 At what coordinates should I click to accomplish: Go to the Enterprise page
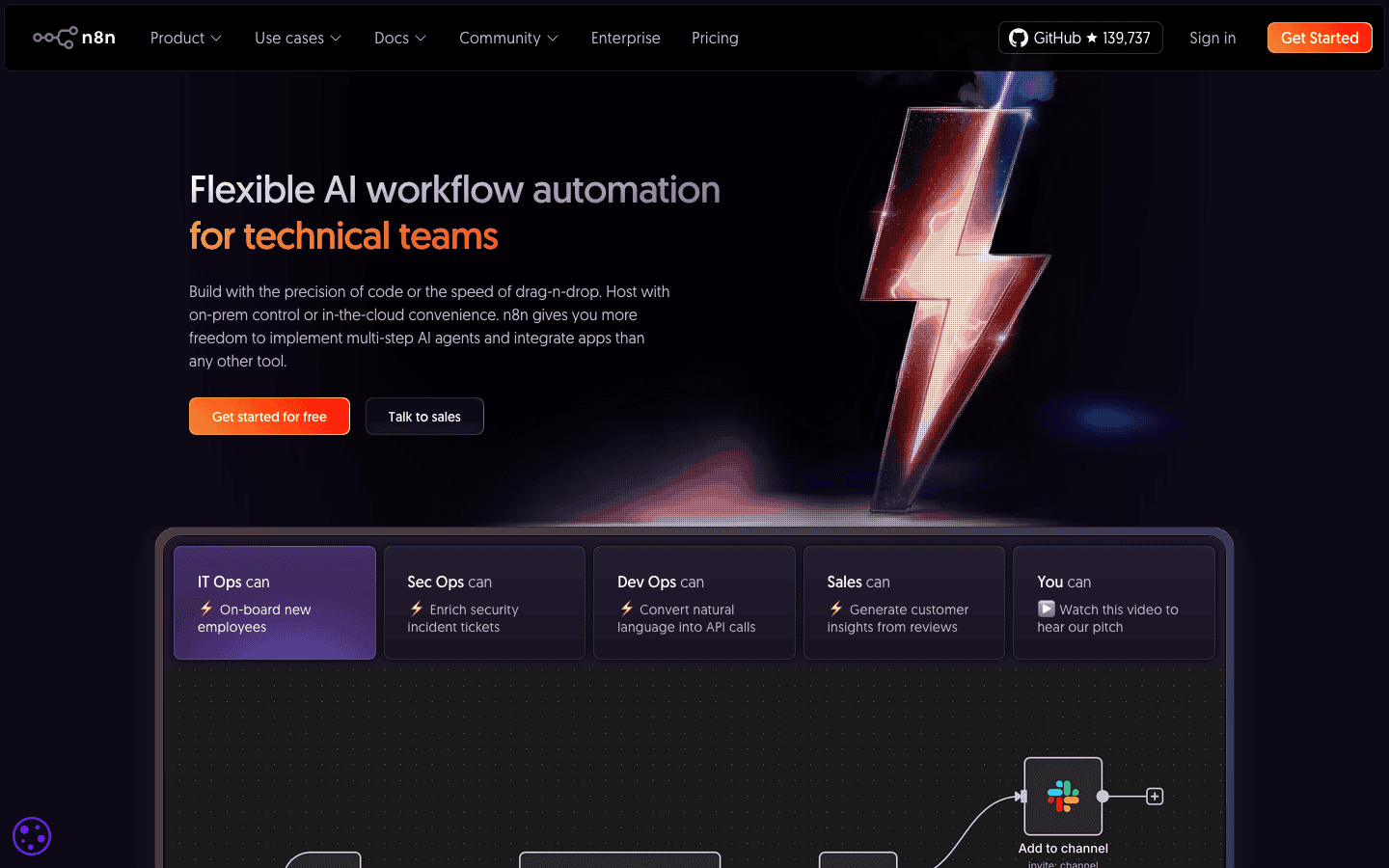625,38
